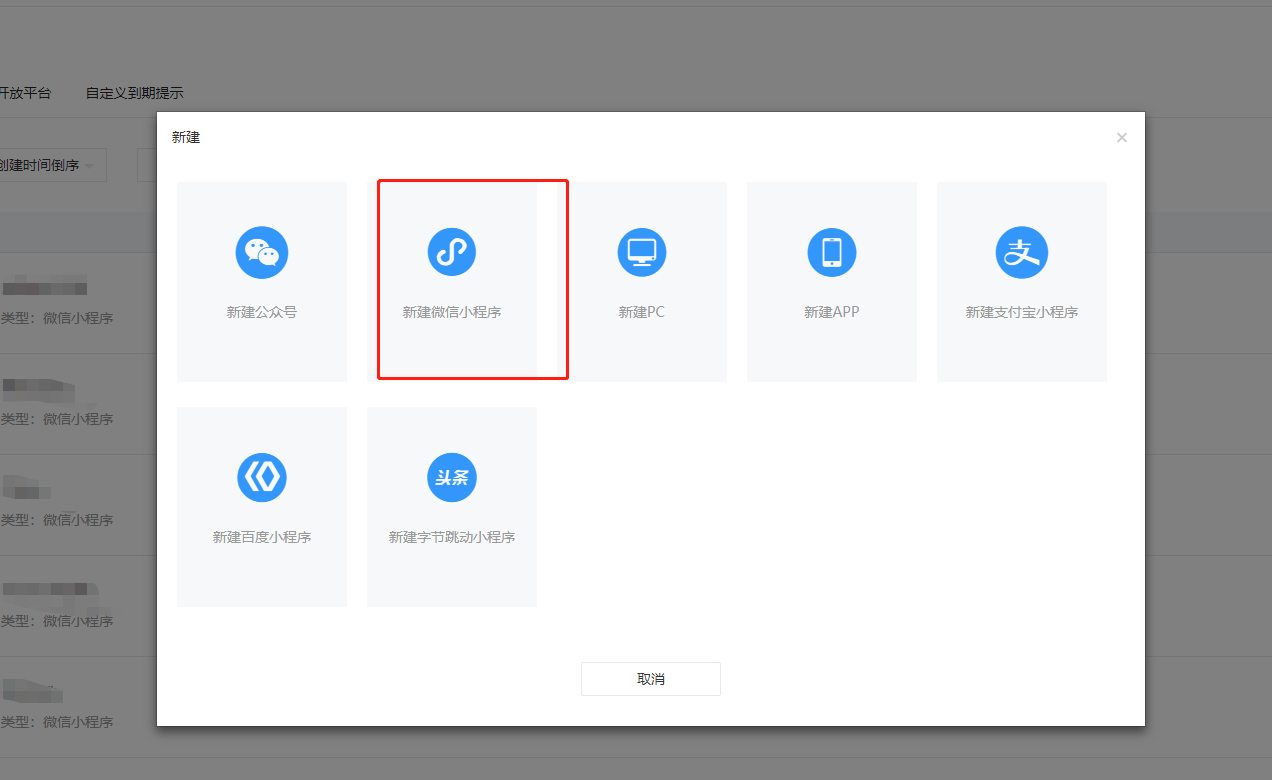Select the 新建支付宝小程序 label
Screen dimensions: 1272x780
point(1022,312)
